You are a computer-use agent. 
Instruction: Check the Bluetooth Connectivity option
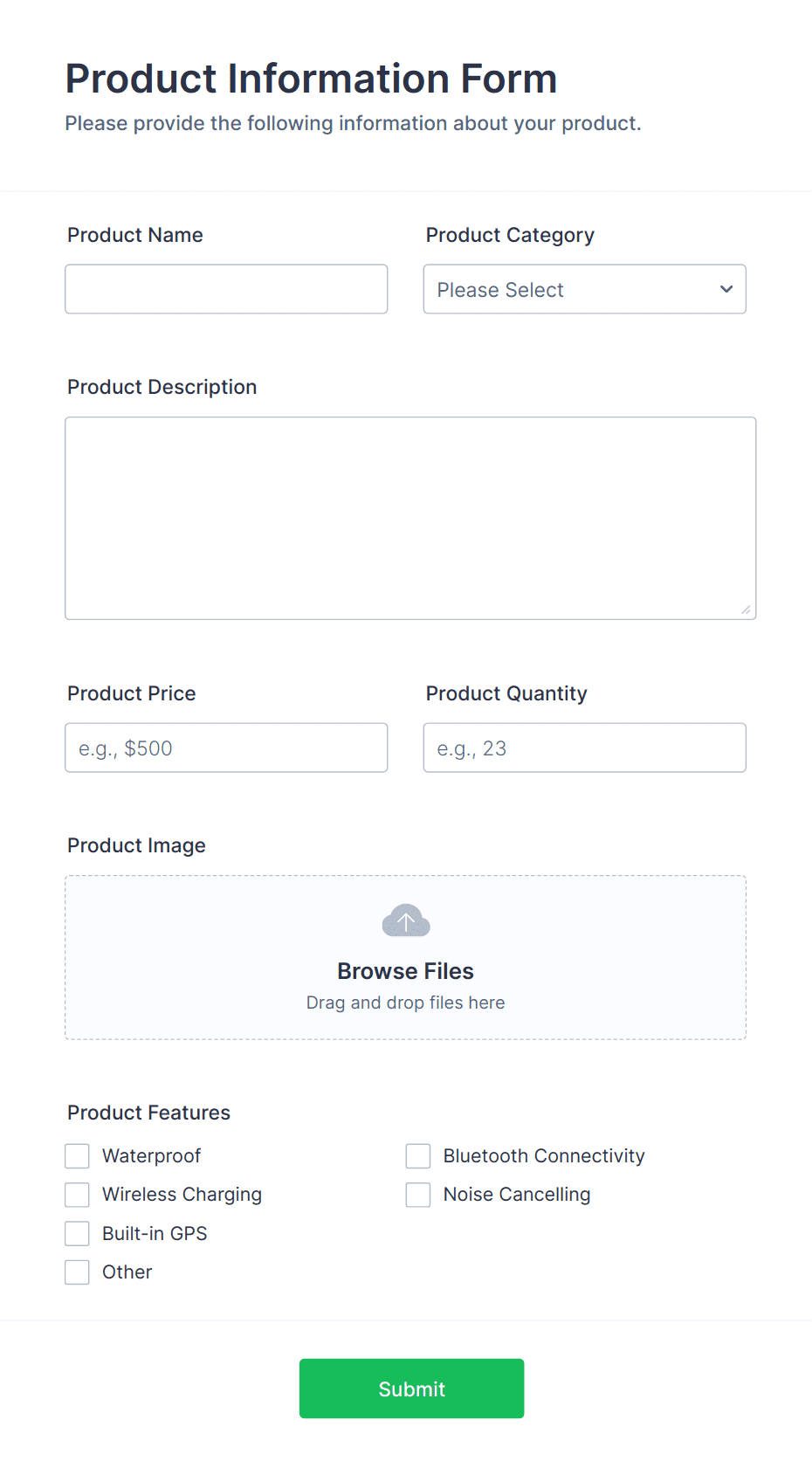[x=418, y=1155]
